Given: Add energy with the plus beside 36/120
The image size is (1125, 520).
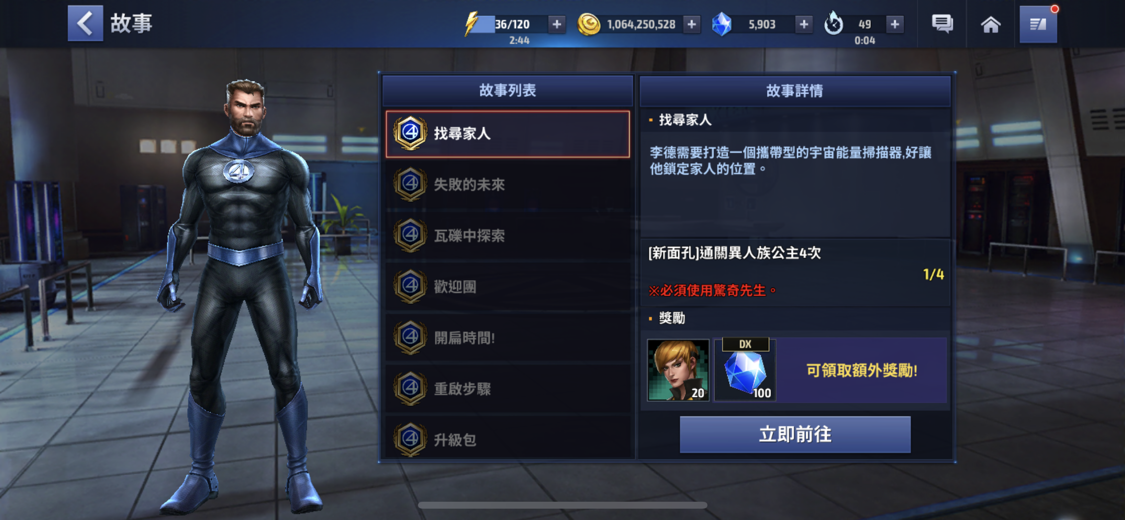Looking at the screenshot, I should pos(557,24).
